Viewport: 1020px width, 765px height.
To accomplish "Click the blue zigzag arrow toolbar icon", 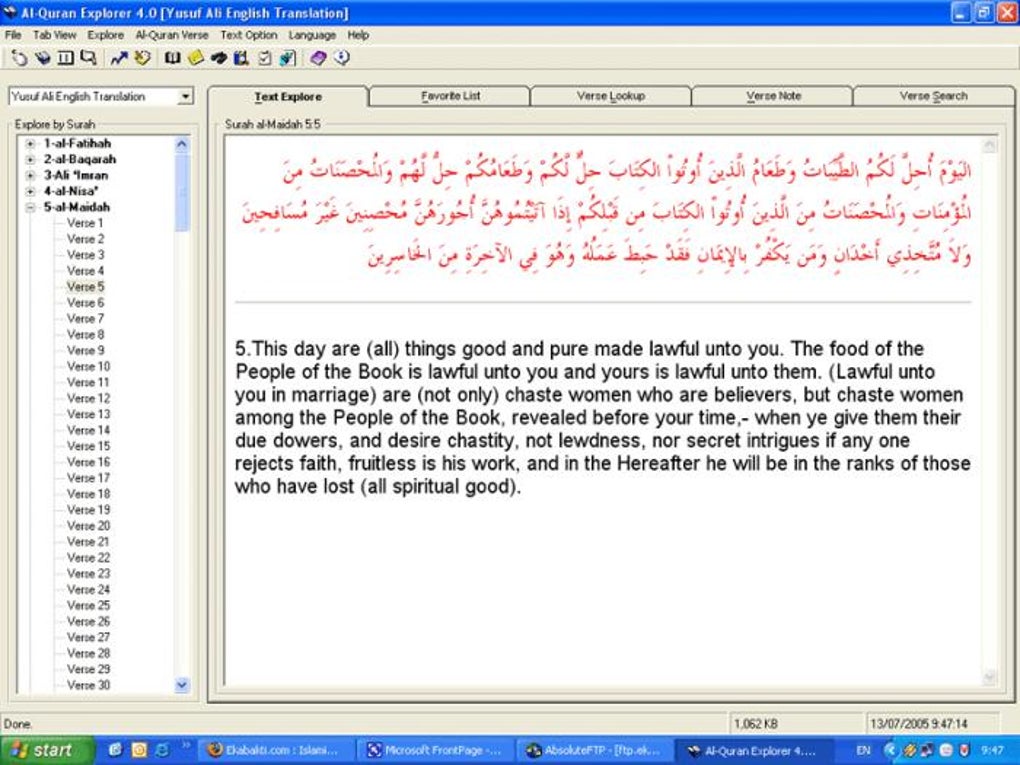I will [x=119, y=59].
